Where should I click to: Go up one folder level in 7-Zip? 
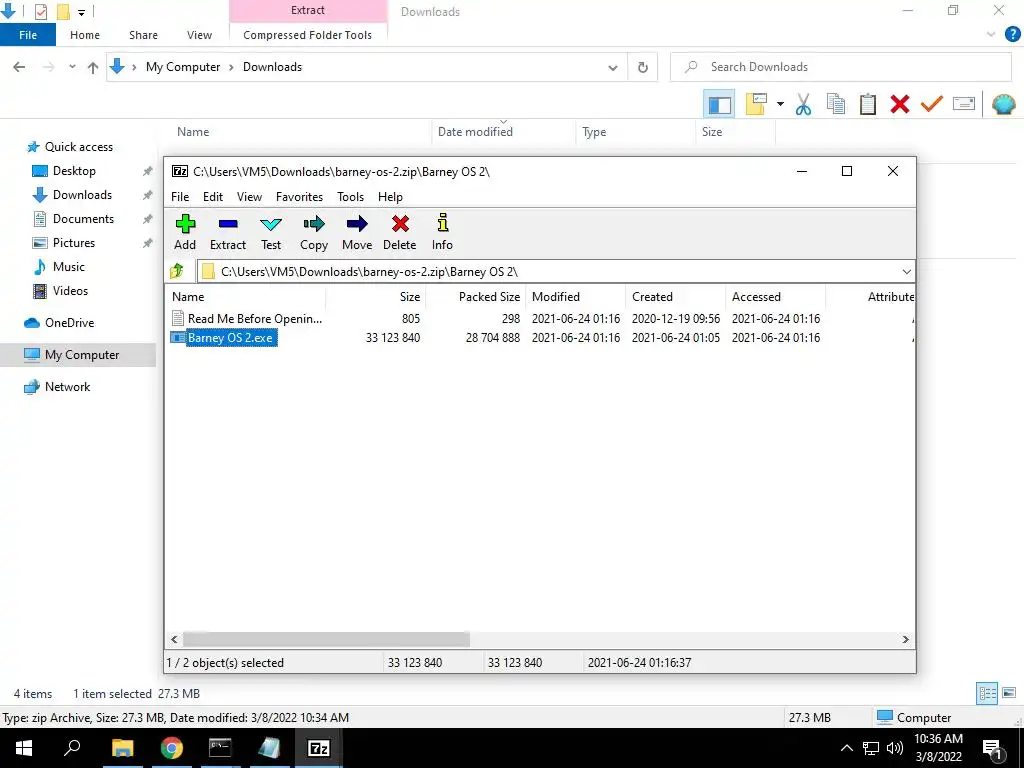click(x=177, y=271)
